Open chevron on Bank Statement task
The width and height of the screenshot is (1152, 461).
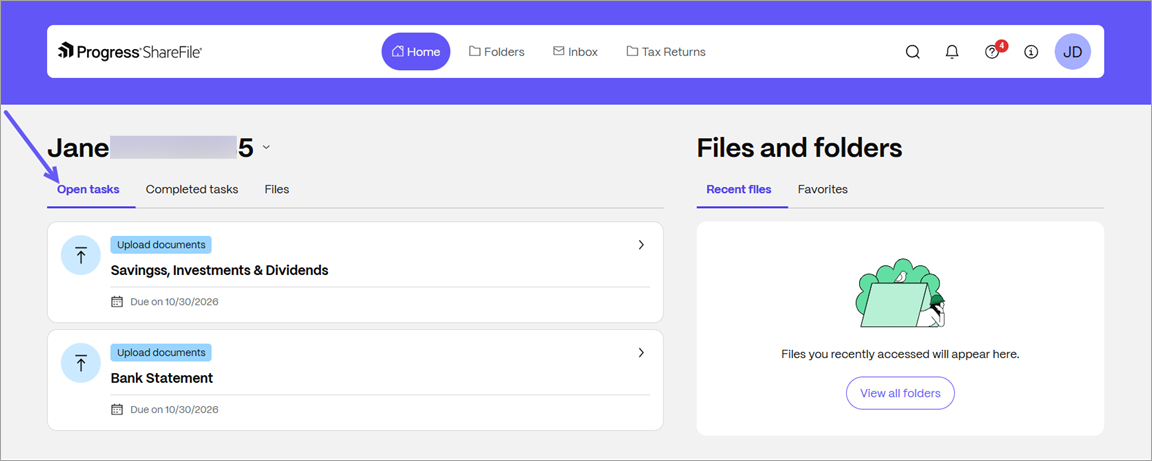click(x=641, y=352)
